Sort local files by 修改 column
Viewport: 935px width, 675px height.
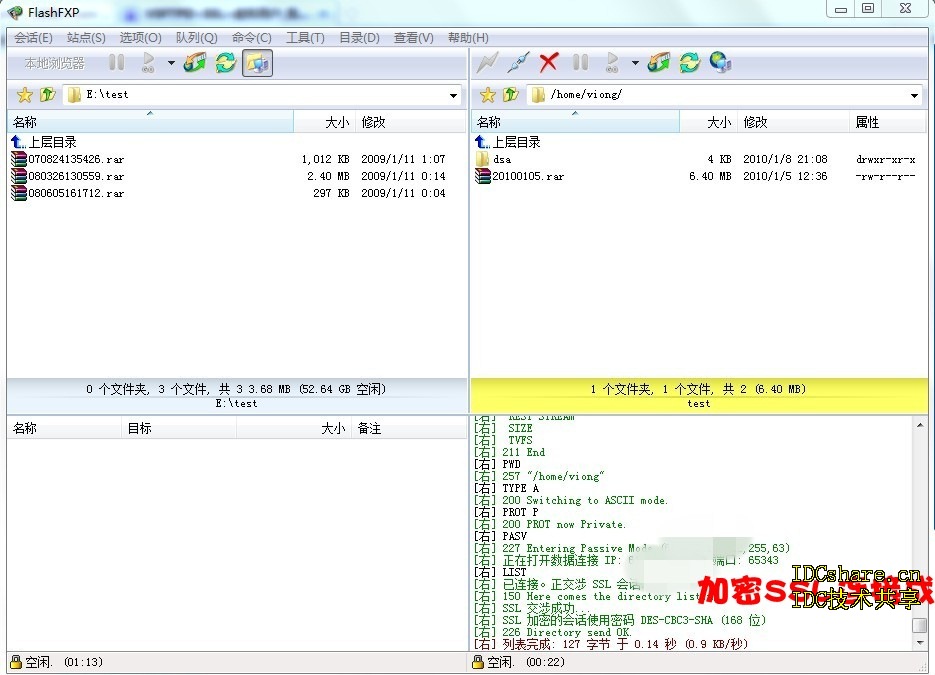(x=410, y=122)
